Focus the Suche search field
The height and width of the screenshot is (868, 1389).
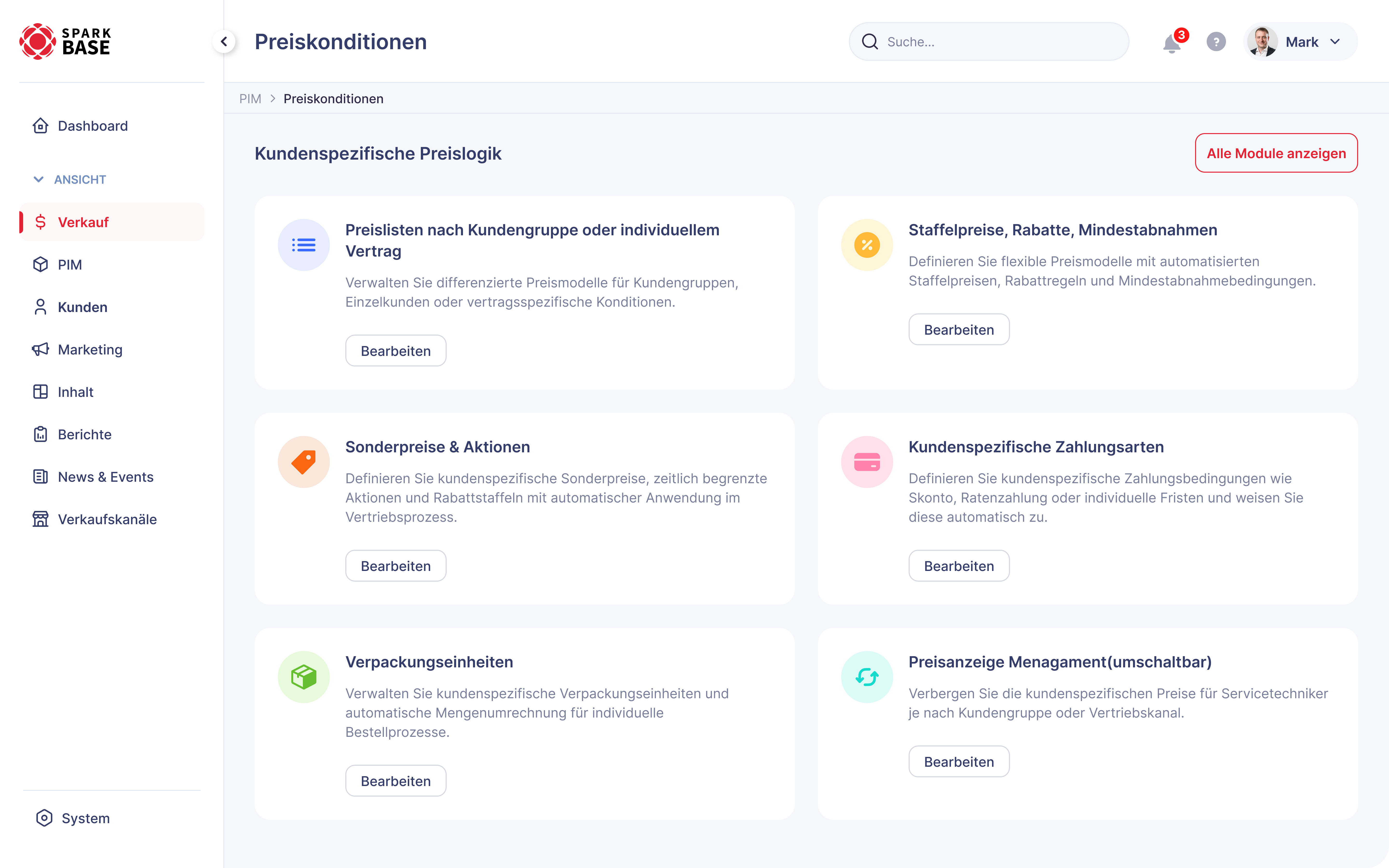tap(988, 41)
